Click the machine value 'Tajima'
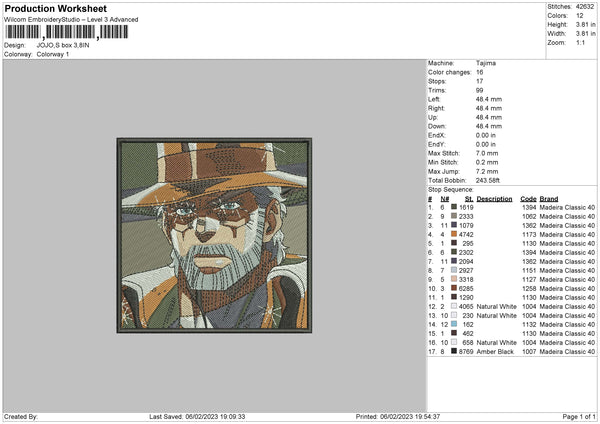The height and width of the screenshot is (424, 600). 486,63
